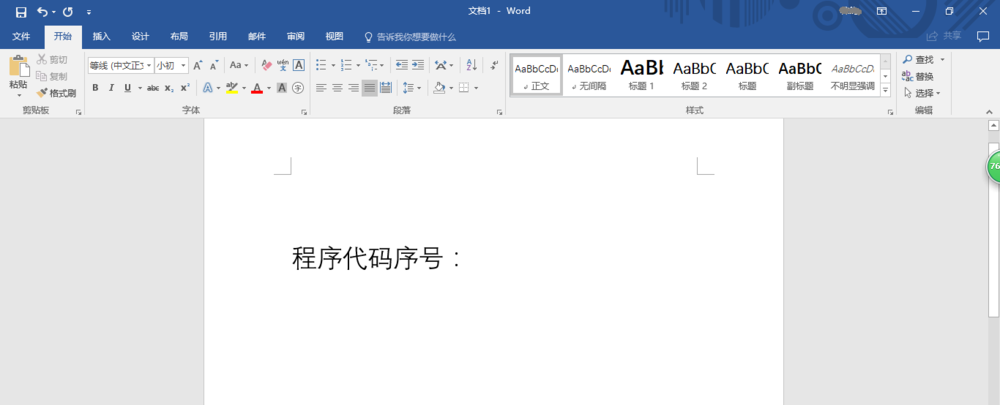This screenshot has width=1000, height=405.
Task: Align text left
Action: coord(321,88)
